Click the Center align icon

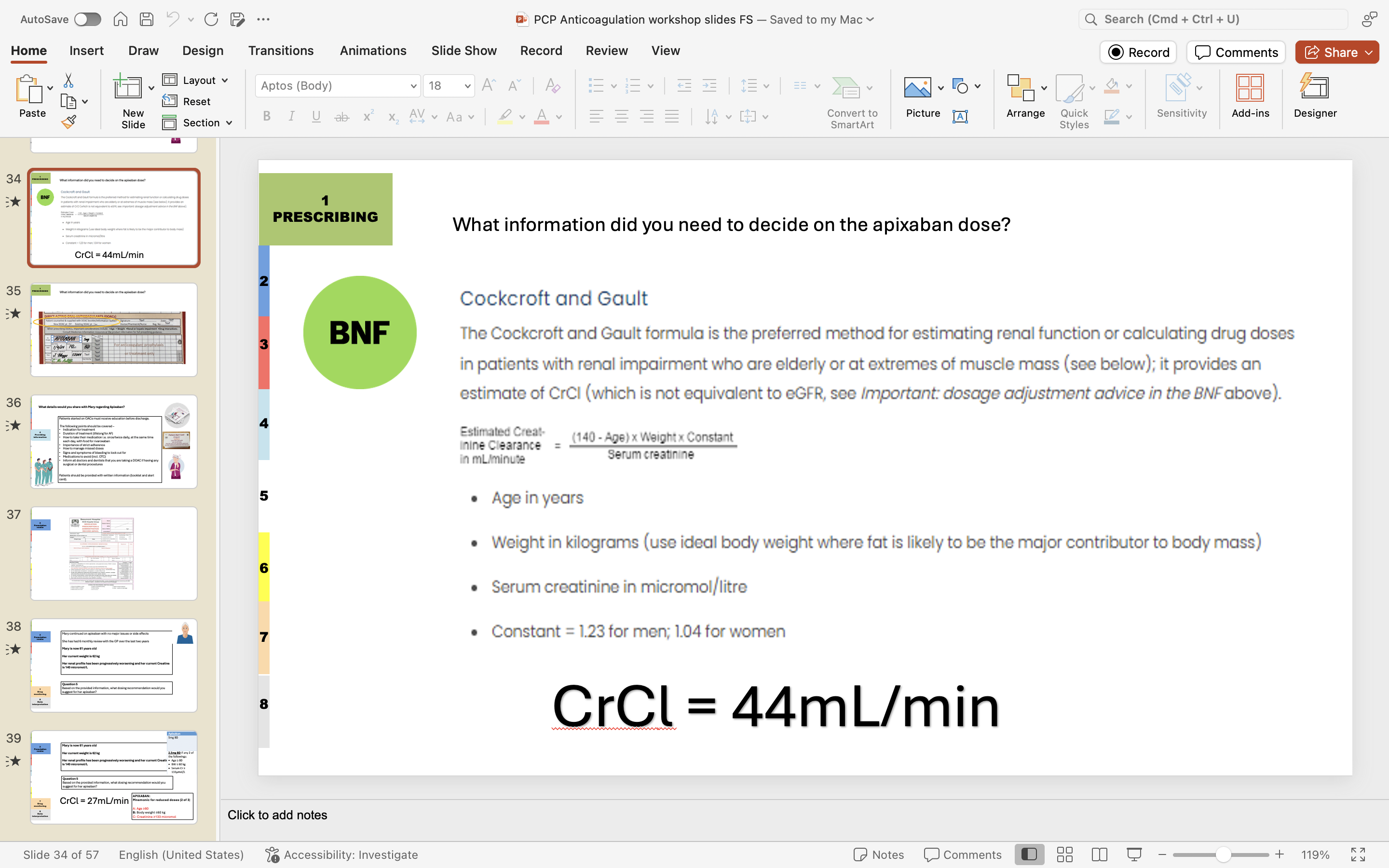pyautogui.click(x=622, y=117)
